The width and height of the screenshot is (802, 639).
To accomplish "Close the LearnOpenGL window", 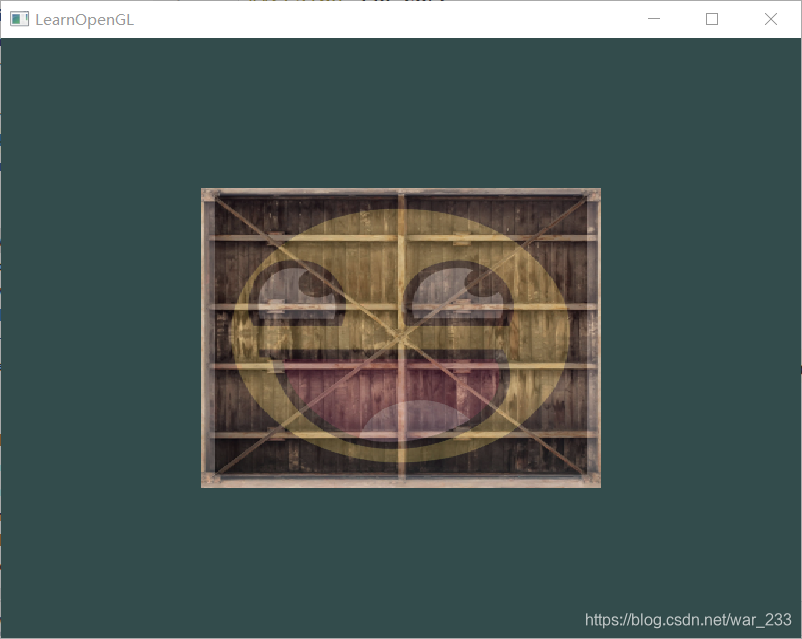I will click(771, 19).
